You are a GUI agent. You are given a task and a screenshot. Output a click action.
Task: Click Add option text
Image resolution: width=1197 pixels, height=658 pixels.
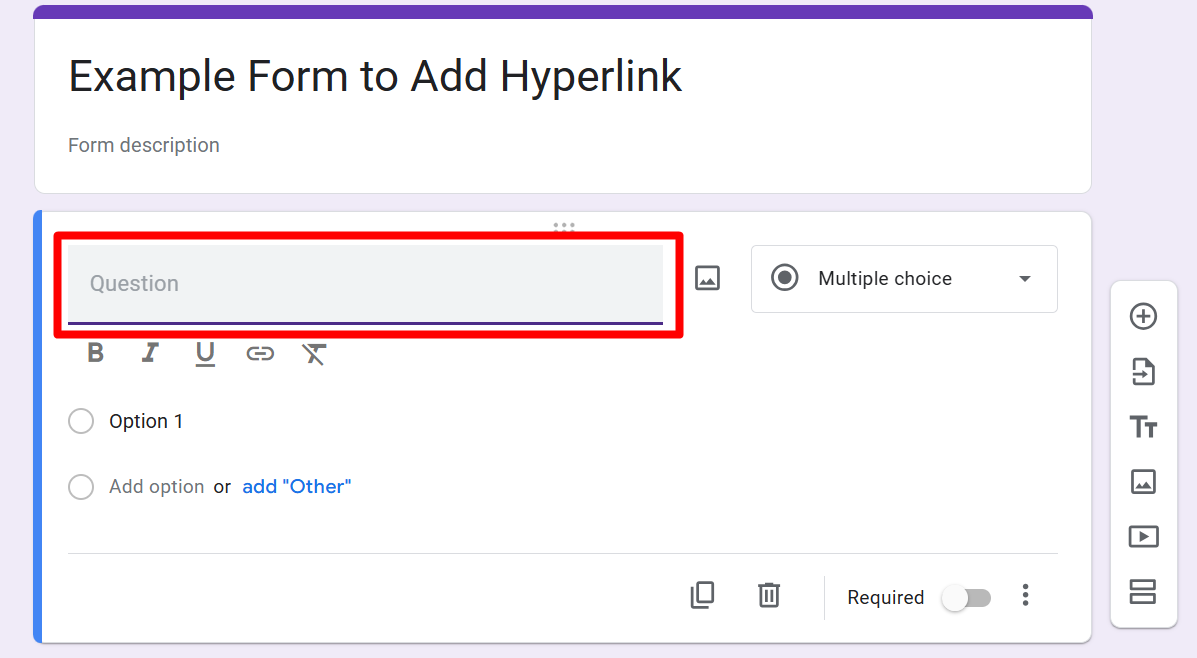[156, 487]
